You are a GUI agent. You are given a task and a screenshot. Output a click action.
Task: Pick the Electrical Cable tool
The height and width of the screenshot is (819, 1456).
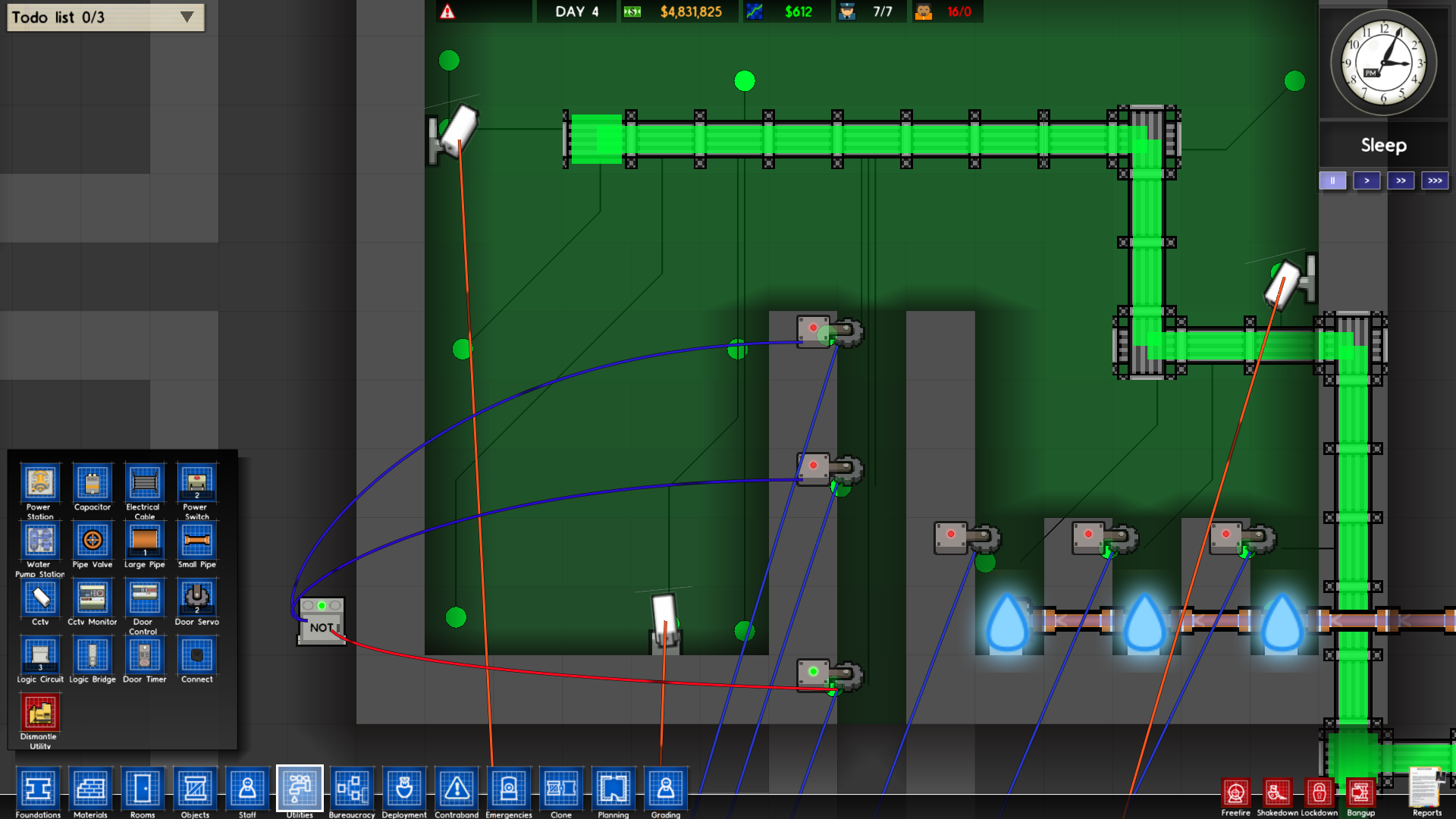144,482
